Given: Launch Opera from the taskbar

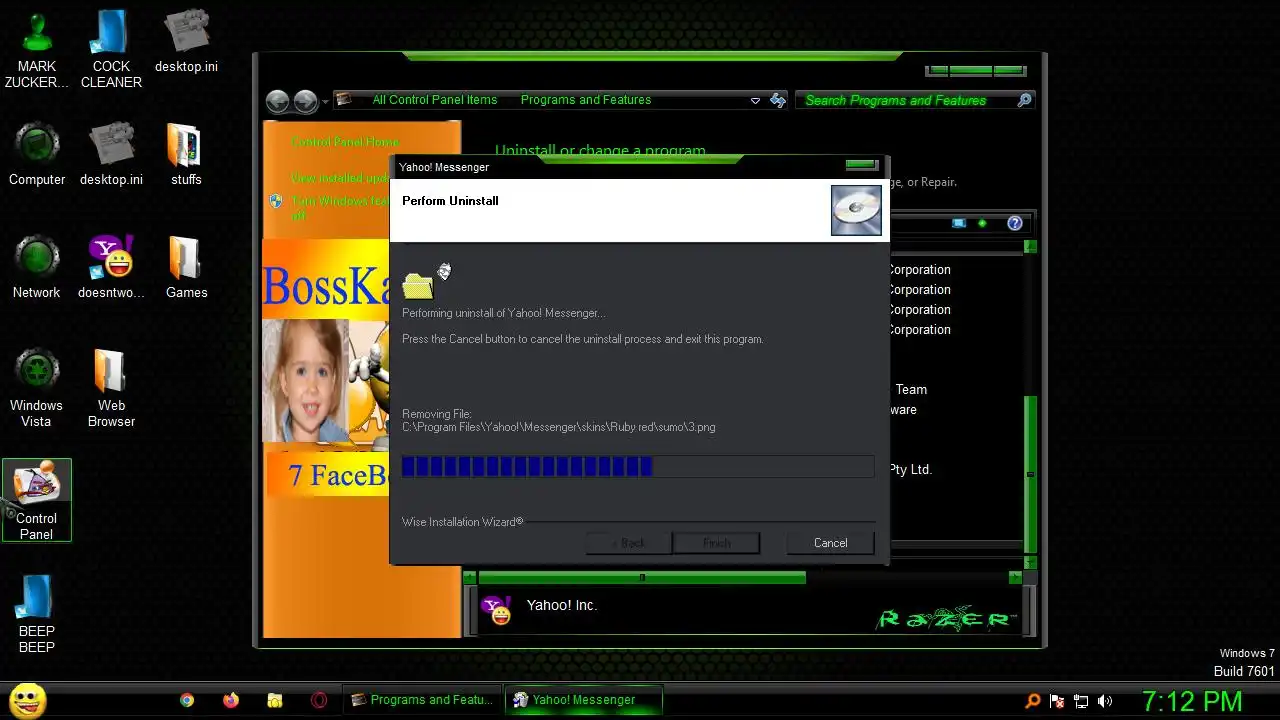Looking at the screenshot, I should (319, 700).
